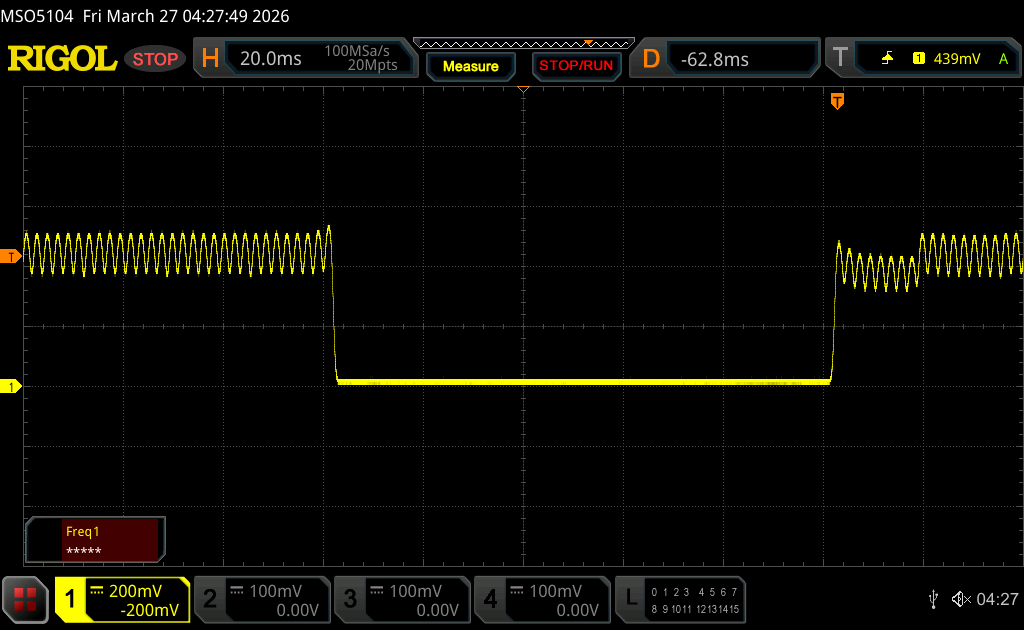Screen dimensions: 1024x630
Task: Click the RIGOL logo
Action: 62,59
